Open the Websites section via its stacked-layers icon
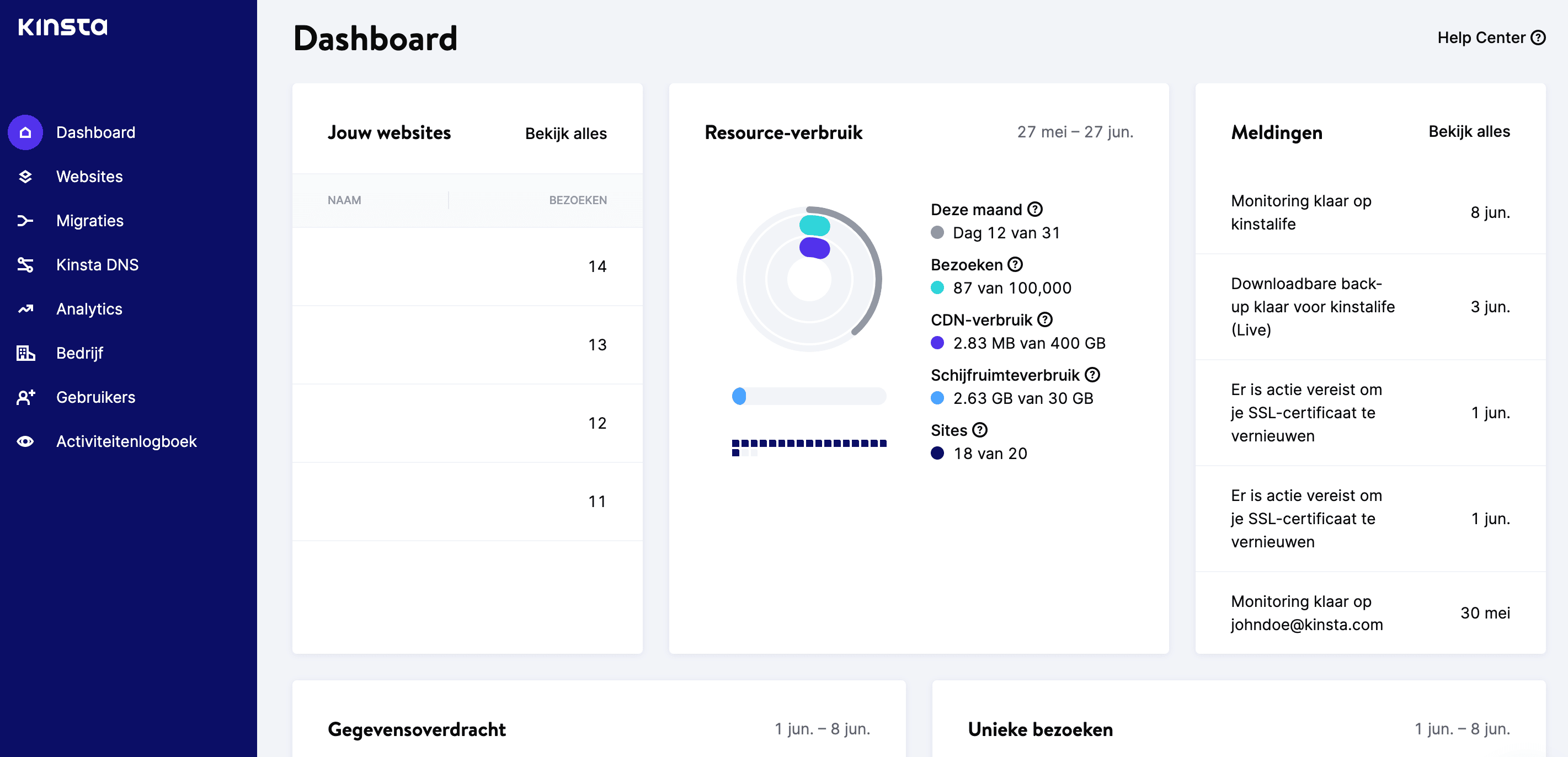 click(24, 177)
